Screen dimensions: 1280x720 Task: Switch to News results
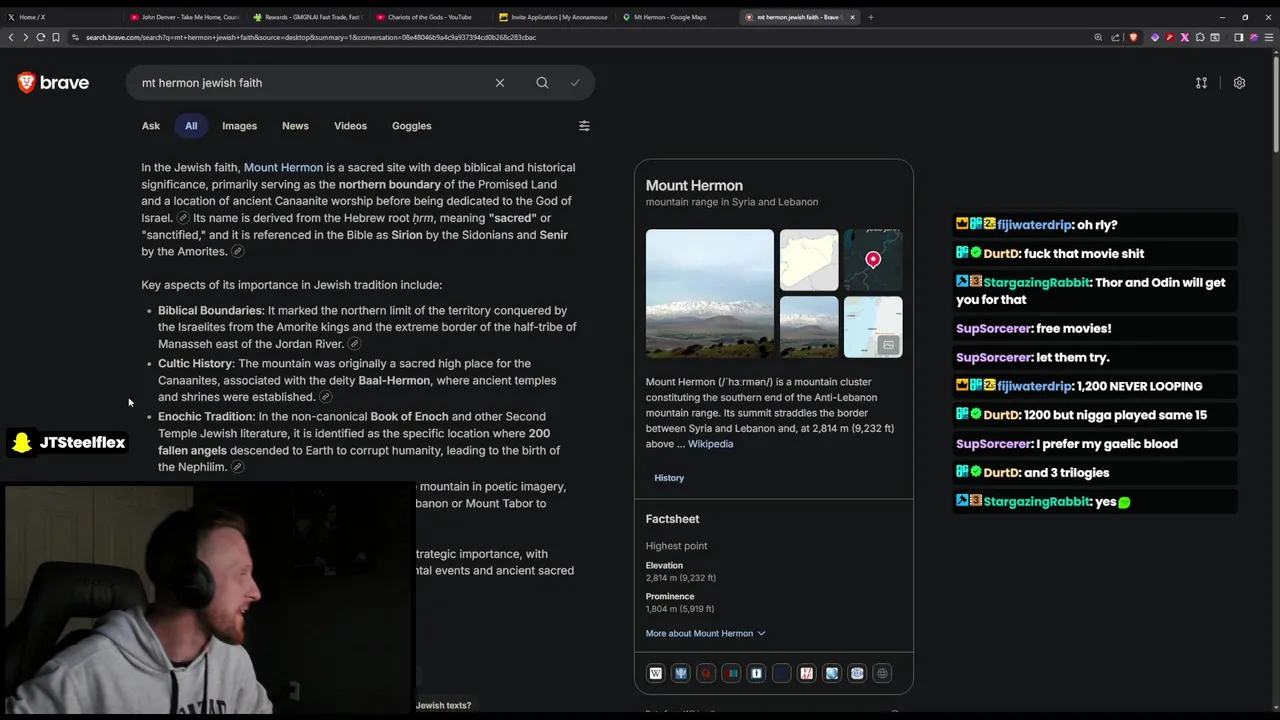(295, 126)
